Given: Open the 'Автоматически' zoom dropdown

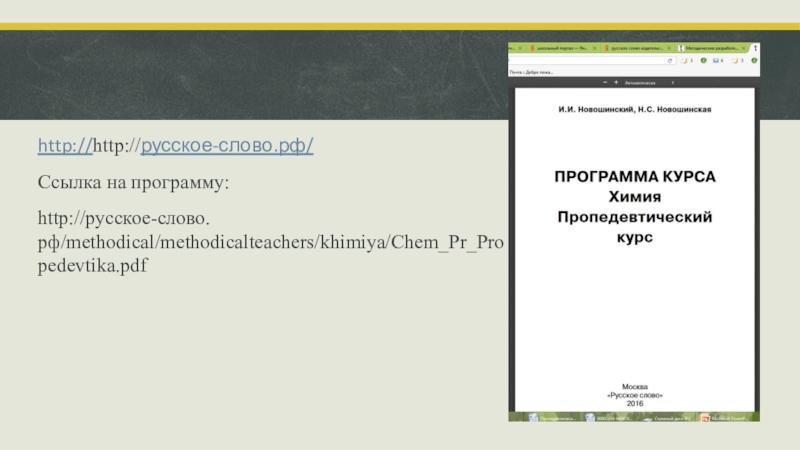Looking at the screenshot, I should click(x=649, y=83).
